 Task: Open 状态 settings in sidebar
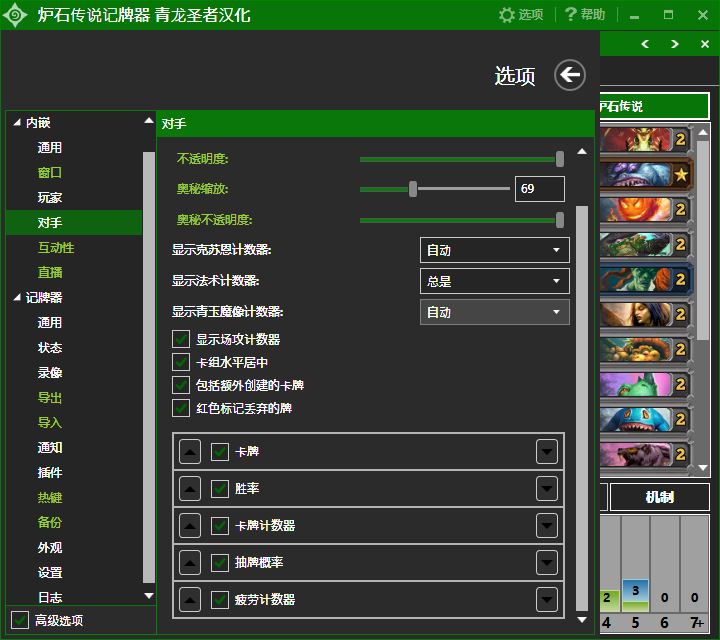[50, 348]
